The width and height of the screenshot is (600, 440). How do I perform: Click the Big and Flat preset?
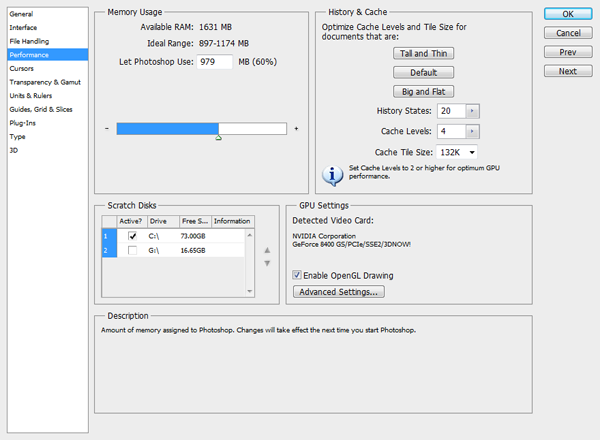(424, 91)
